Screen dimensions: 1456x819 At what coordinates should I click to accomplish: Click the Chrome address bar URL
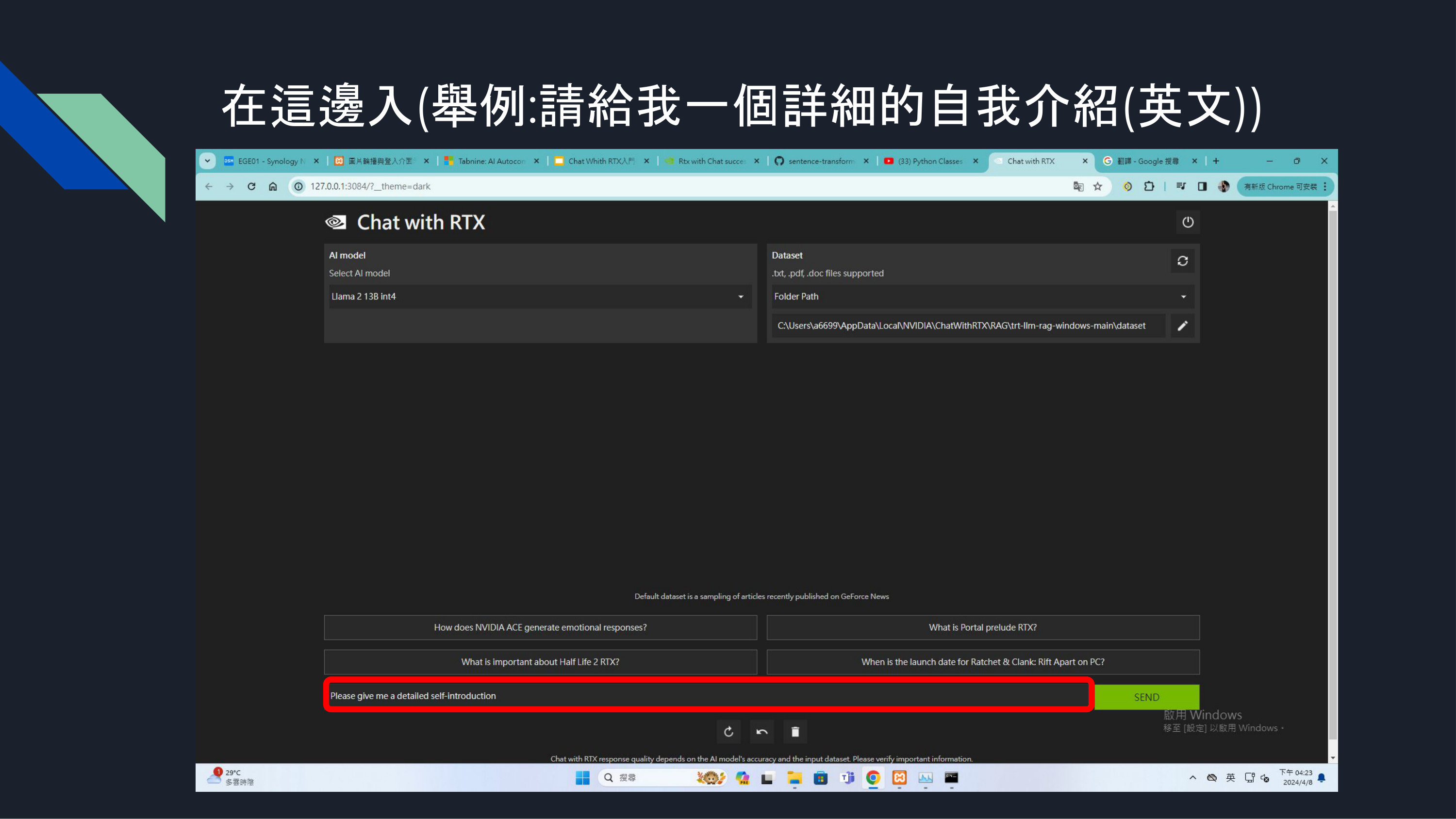pos(370,186)
